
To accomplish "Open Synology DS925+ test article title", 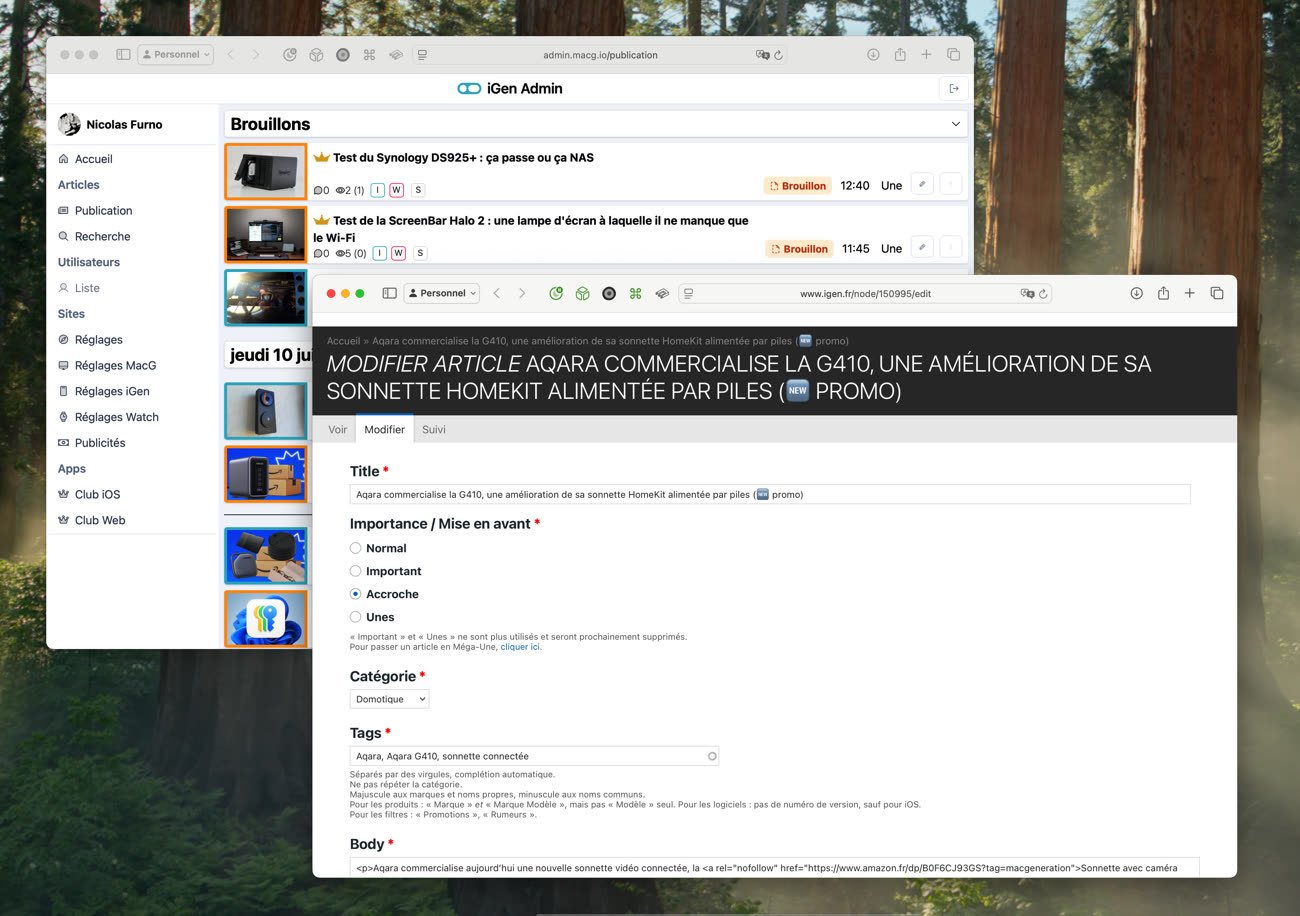I will click(x=463, y=157).
